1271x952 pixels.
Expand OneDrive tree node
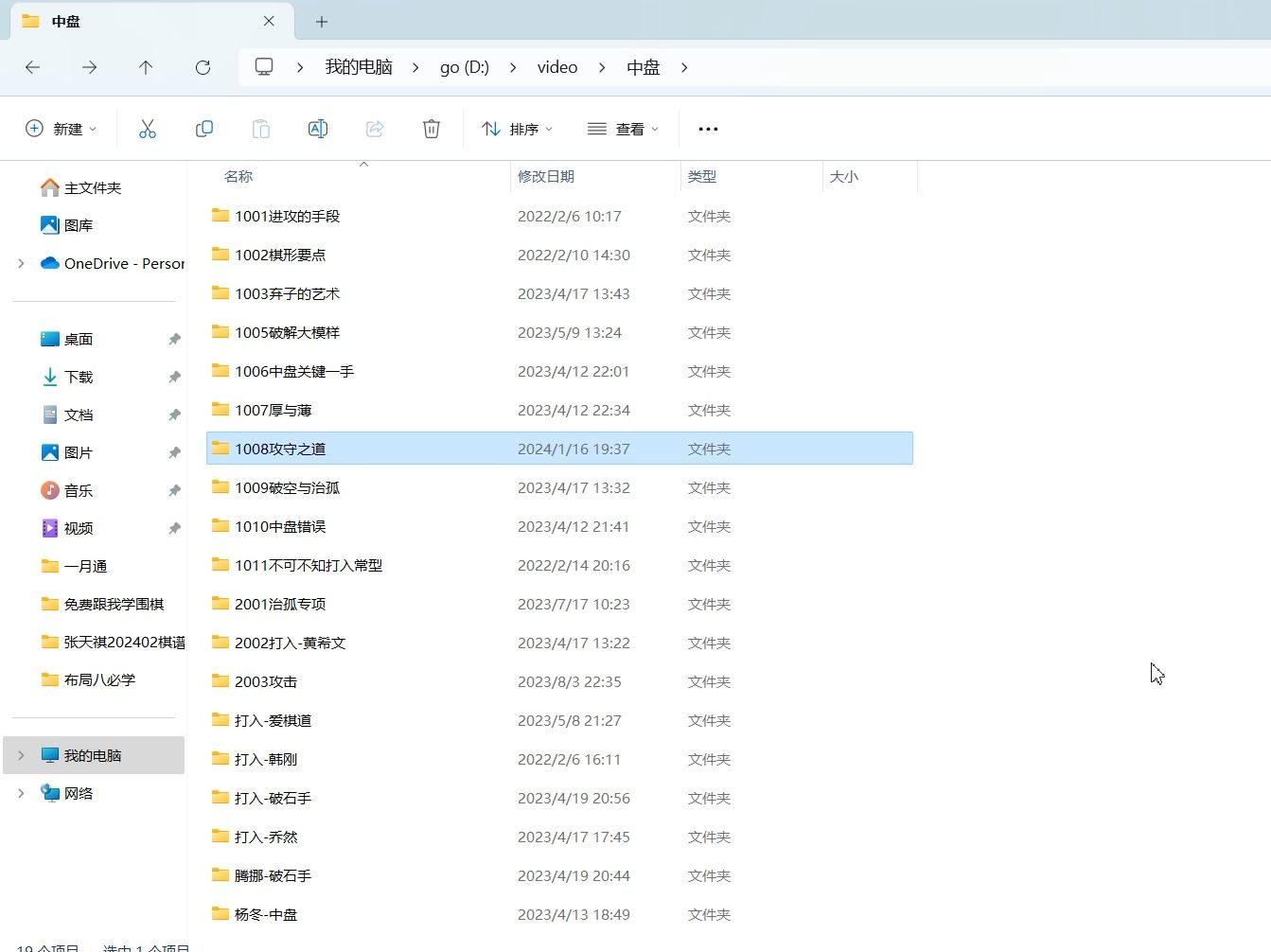[21, 263]
